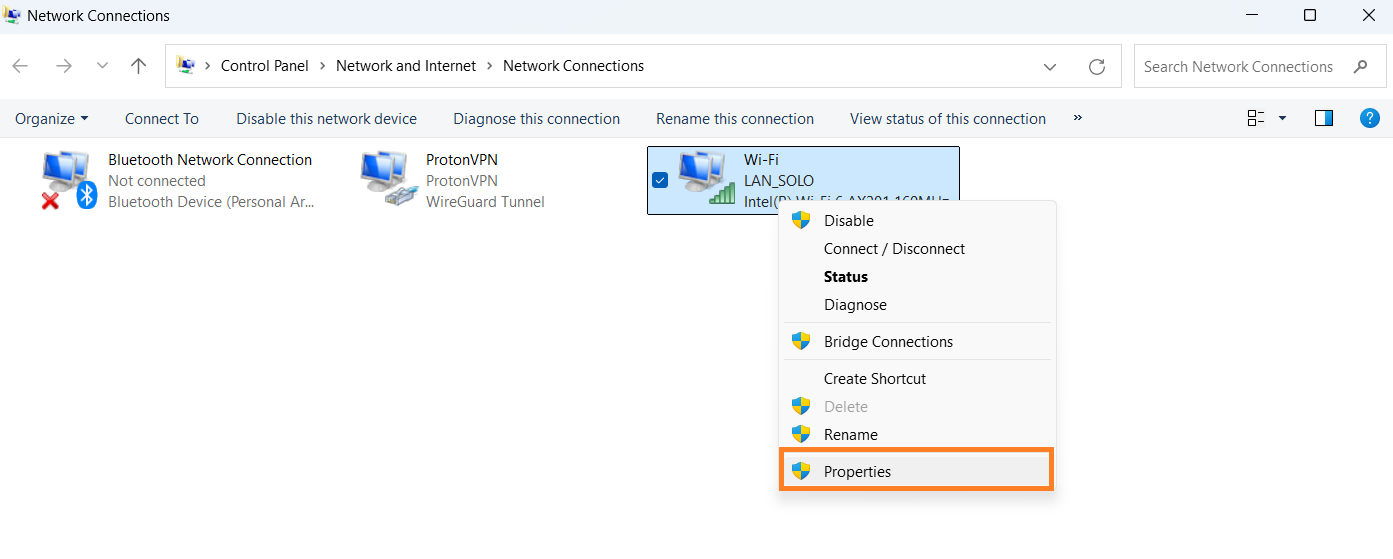Expand the Organize dropdown menu
Image resolution: width=1393 pixels, height=559 pixels.
[x=51, y=118]
